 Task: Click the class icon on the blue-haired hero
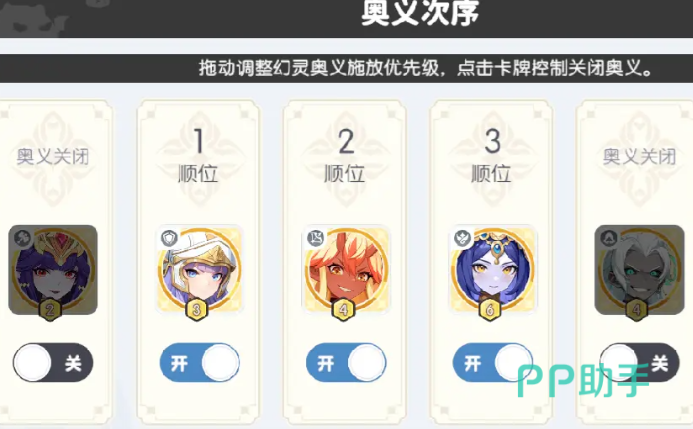(462, 239)
